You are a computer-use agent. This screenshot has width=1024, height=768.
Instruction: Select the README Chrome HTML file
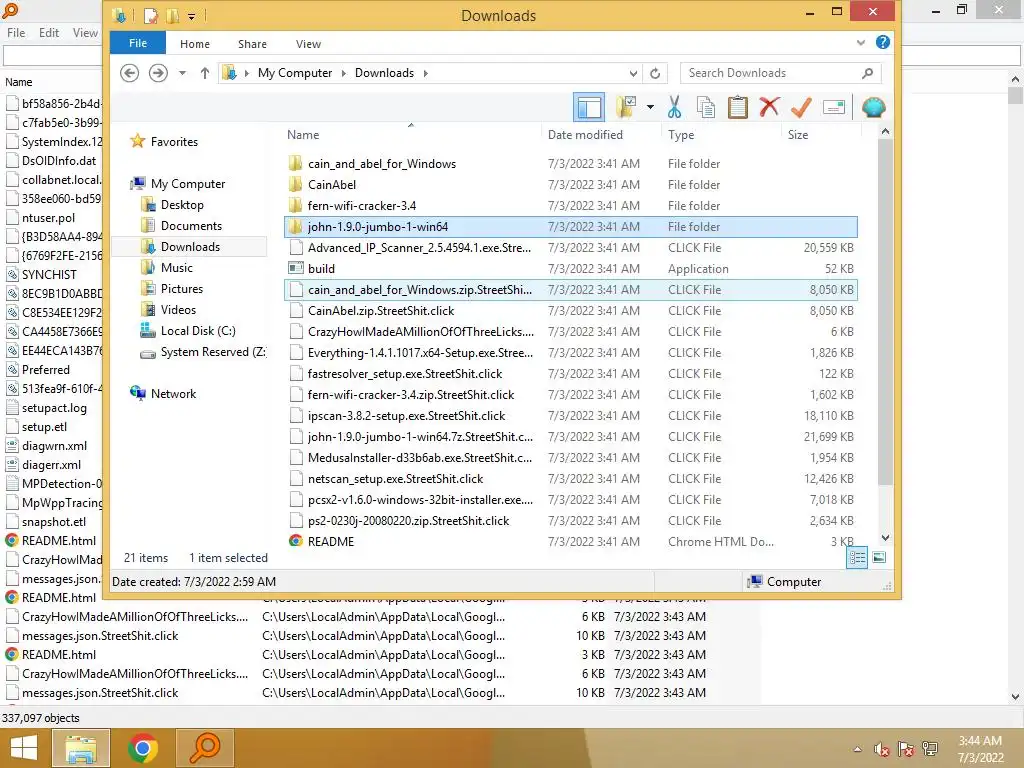pos(571,541)
